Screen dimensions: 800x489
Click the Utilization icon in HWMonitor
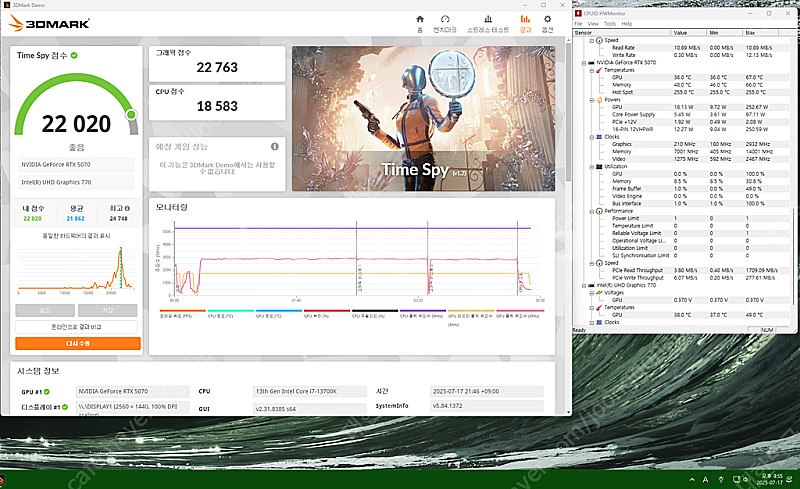tap(599, 167)
